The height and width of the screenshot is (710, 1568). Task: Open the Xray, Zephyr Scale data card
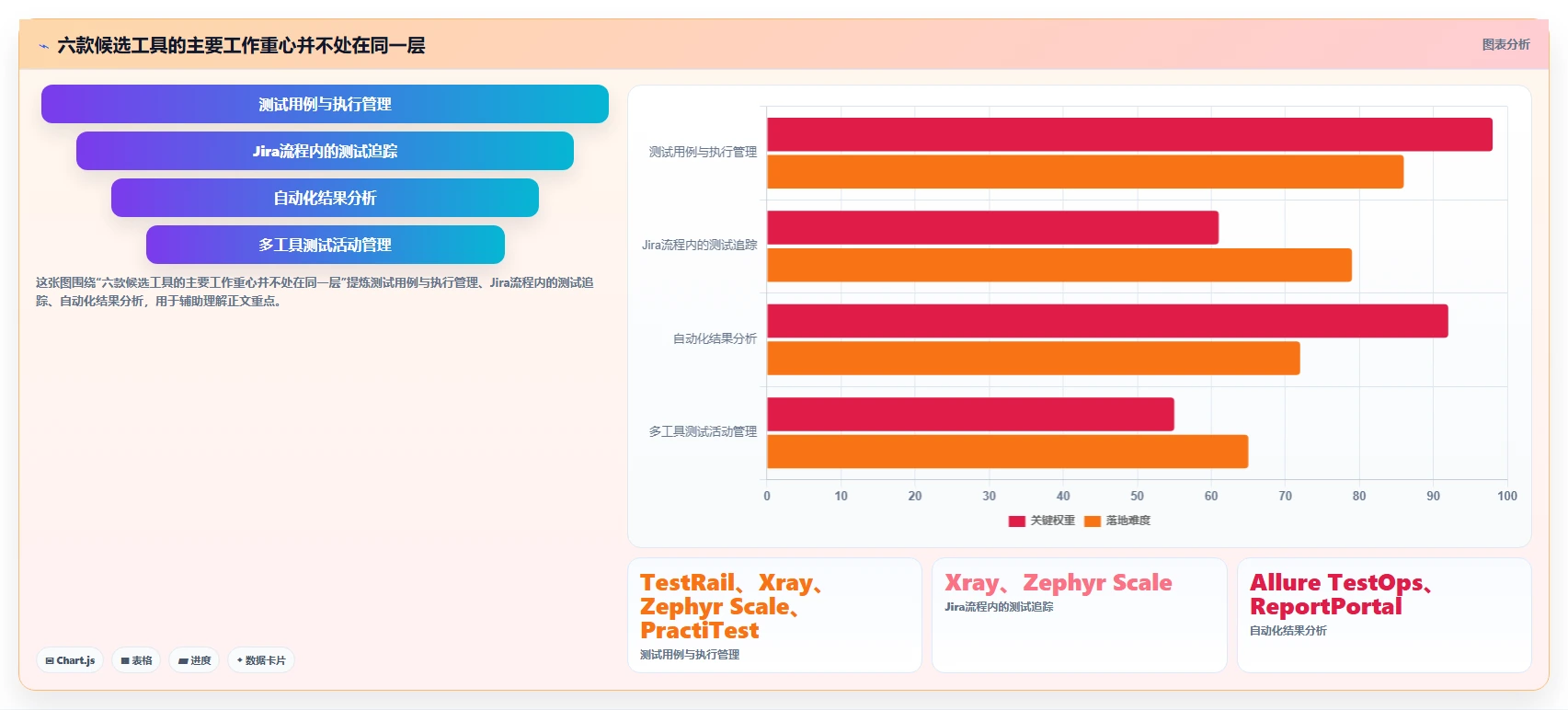1079,615
